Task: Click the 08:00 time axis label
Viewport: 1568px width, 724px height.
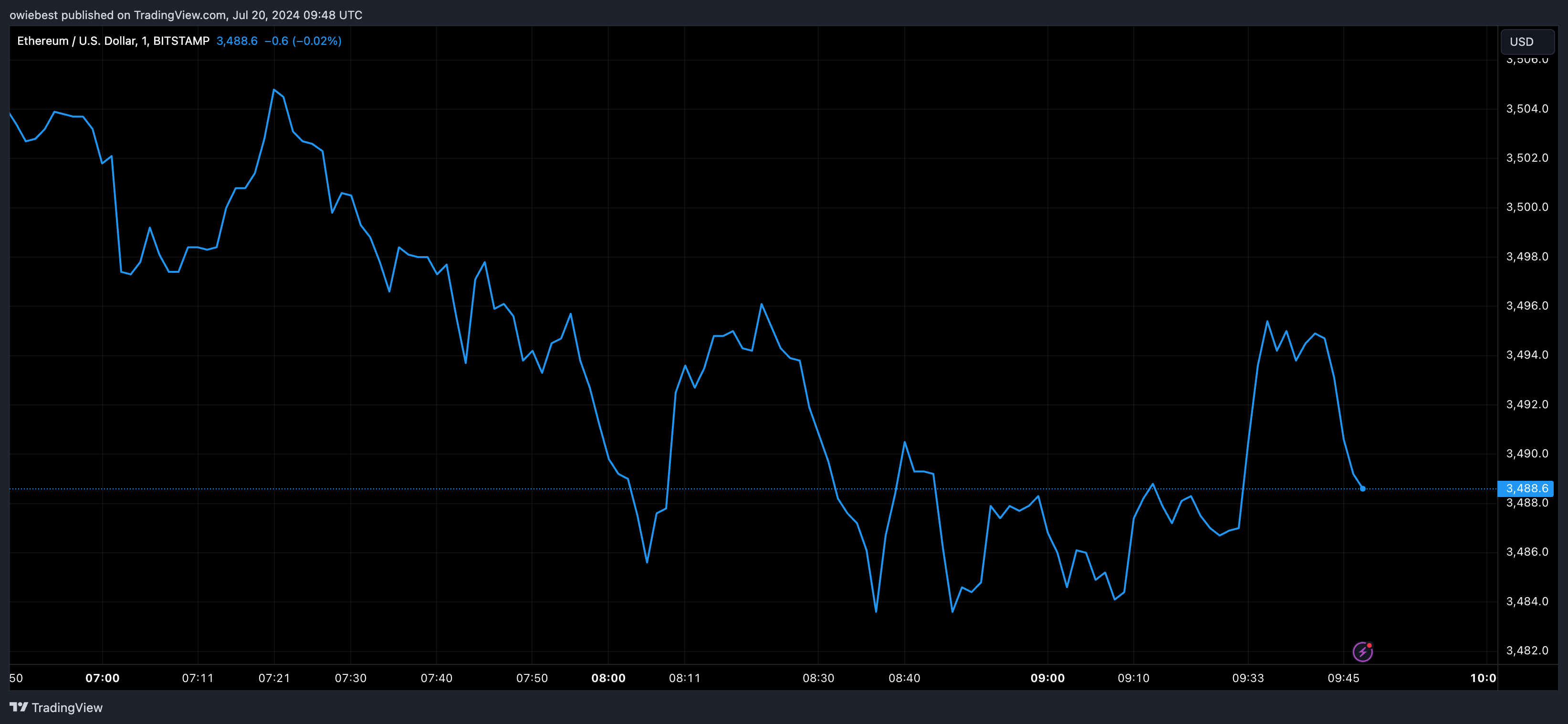Action: pos(608,678)
